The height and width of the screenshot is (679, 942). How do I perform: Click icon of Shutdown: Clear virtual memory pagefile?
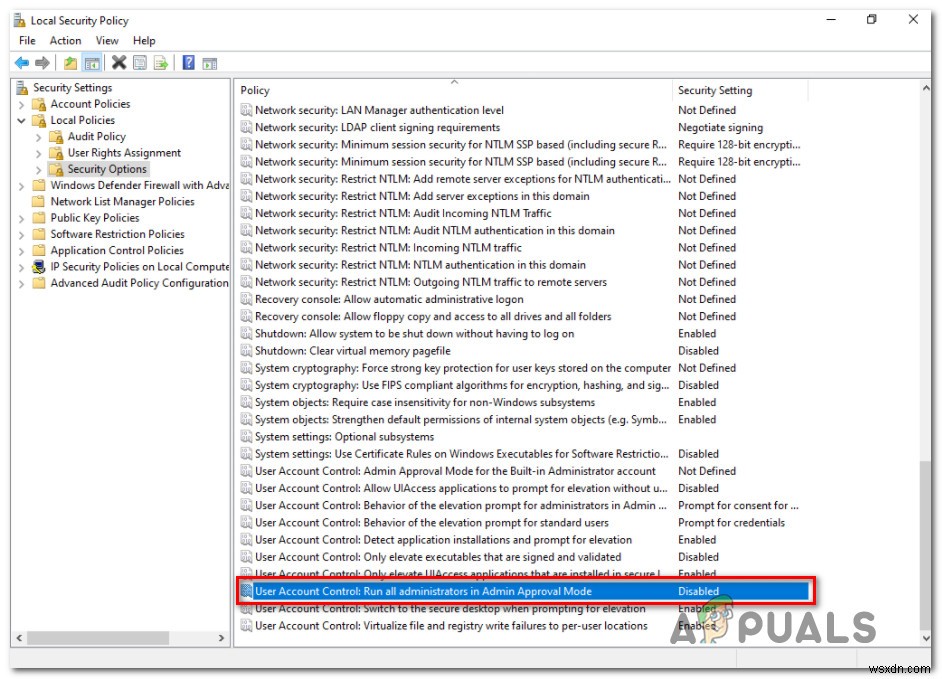pos(246,350)
